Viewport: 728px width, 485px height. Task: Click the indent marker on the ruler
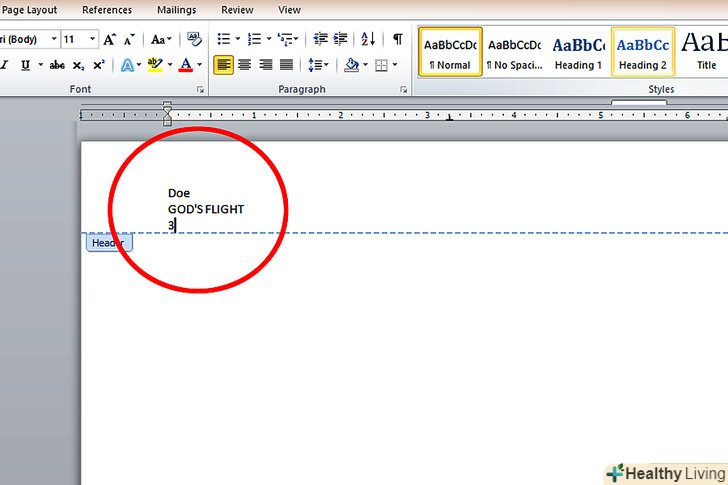tap(168, 114)
